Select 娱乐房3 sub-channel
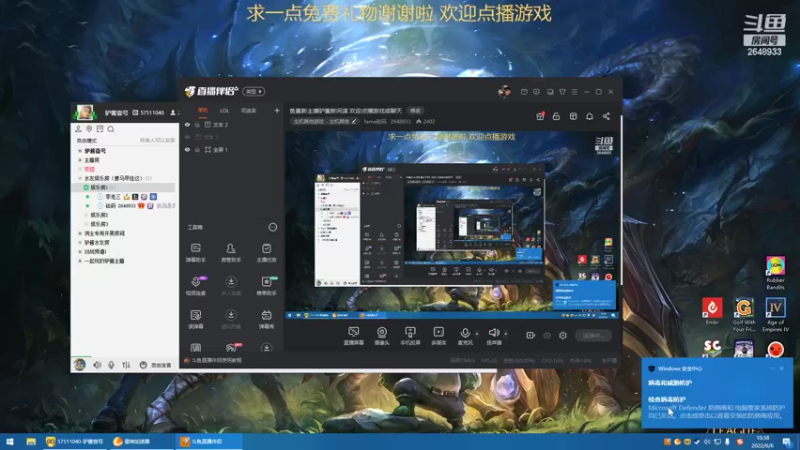The width and height of the screenshot is (800, 450). pos(99,224)
